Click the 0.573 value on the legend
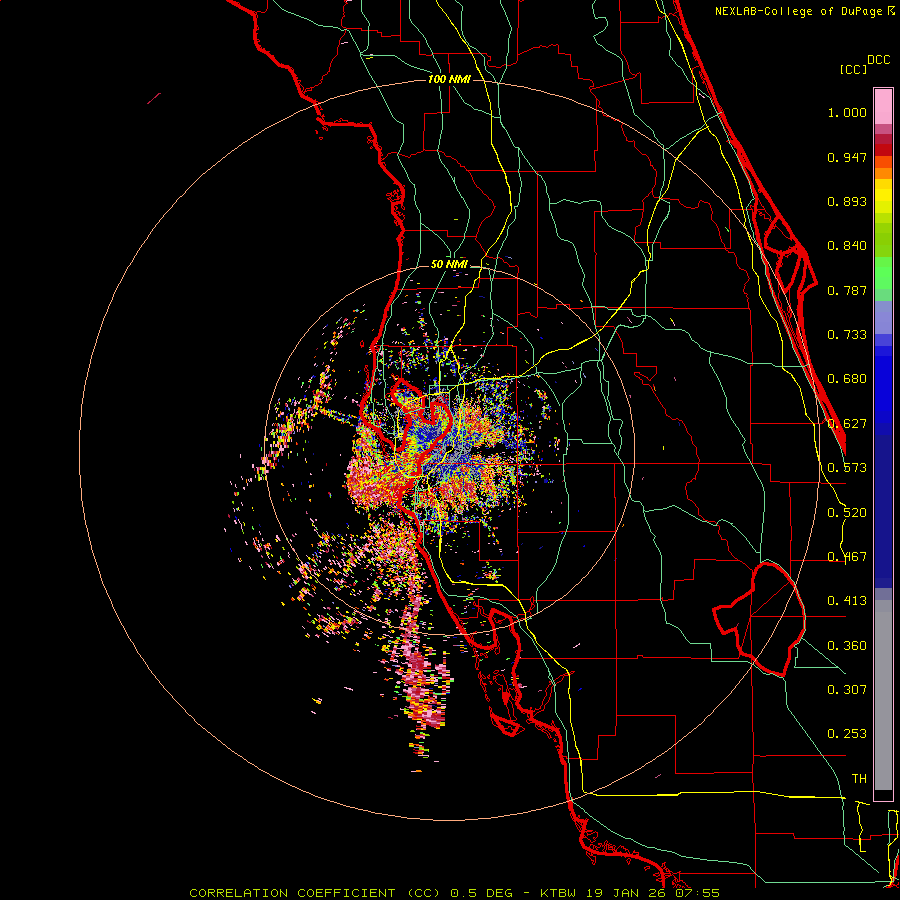900x900 pixels. (x=847, y=468)
